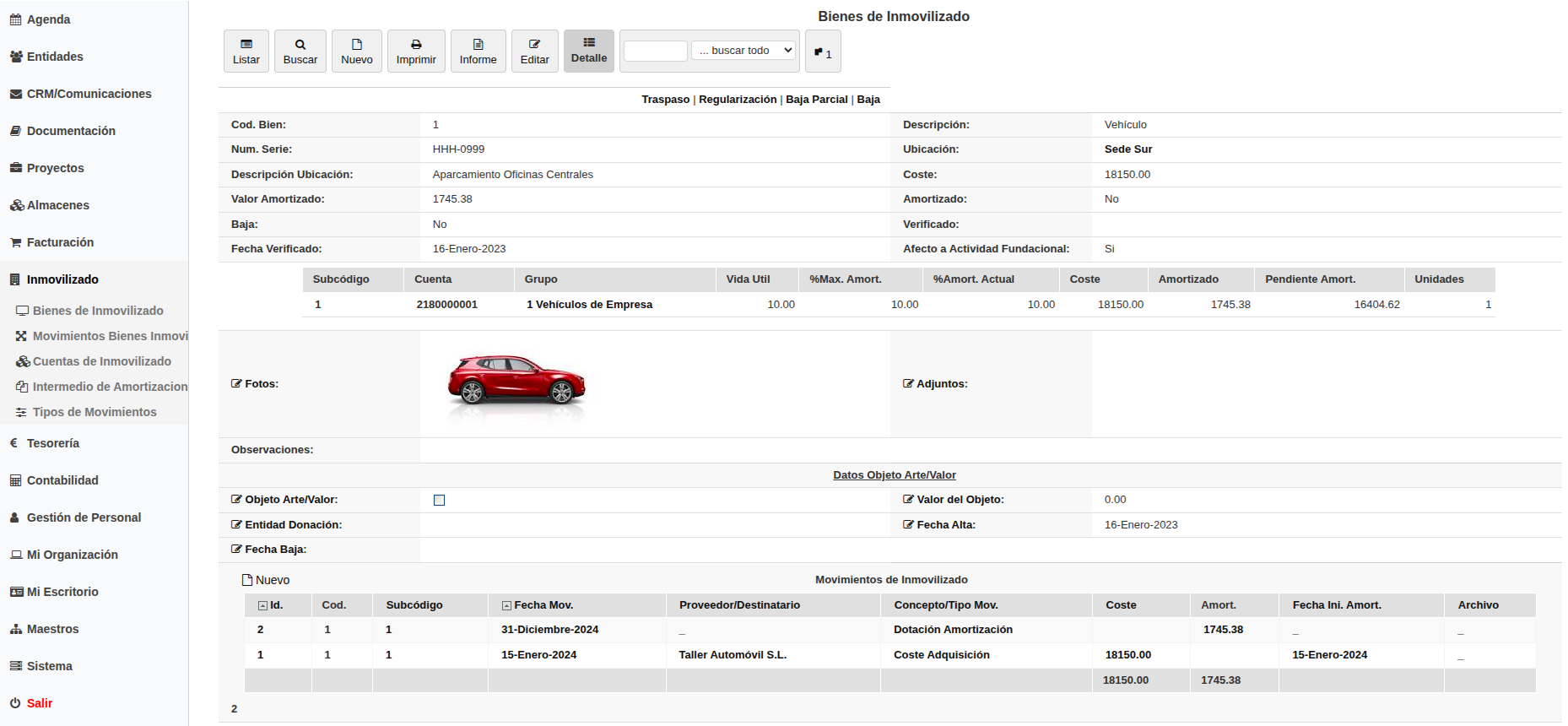
Task: Open the 'buscar todo' dropdown
Action: pos(745,51)
